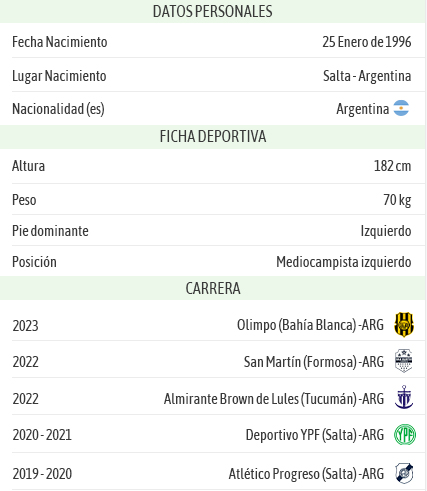Open the San Martín (Formosa) - ARG link

(314, 362)
